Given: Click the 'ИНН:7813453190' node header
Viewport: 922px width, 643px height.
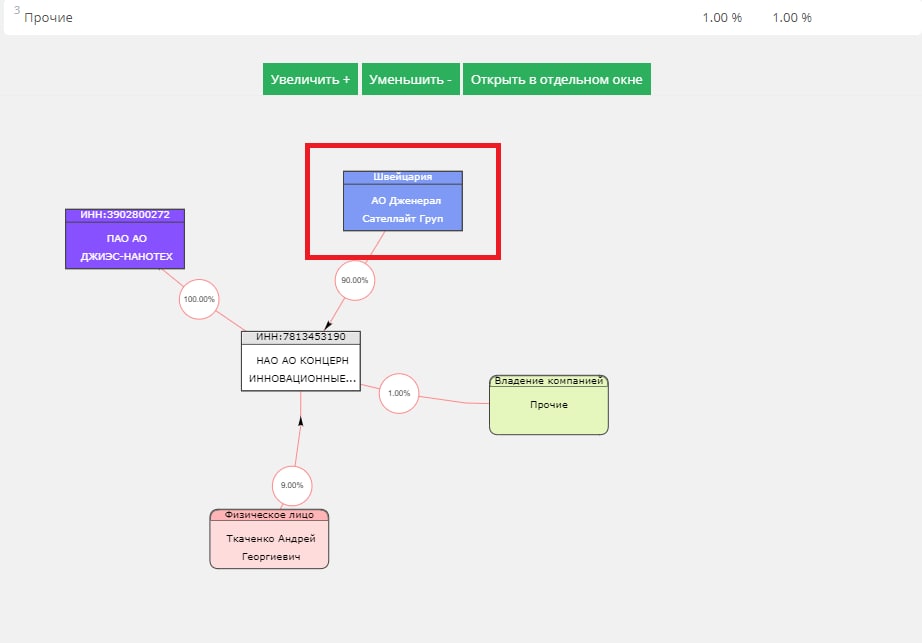Looking at the screenshot, I should point(301,337).
